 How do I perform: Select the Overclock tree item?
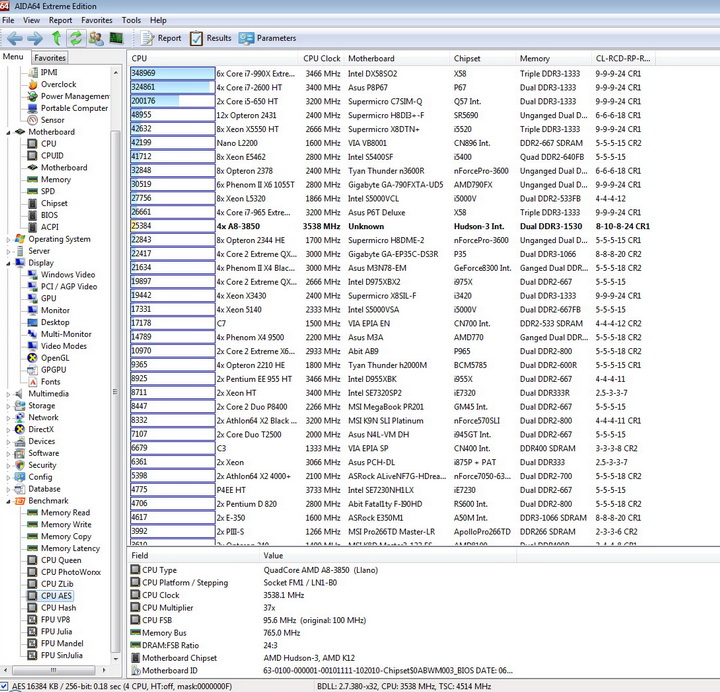click(x=52, y=84)
